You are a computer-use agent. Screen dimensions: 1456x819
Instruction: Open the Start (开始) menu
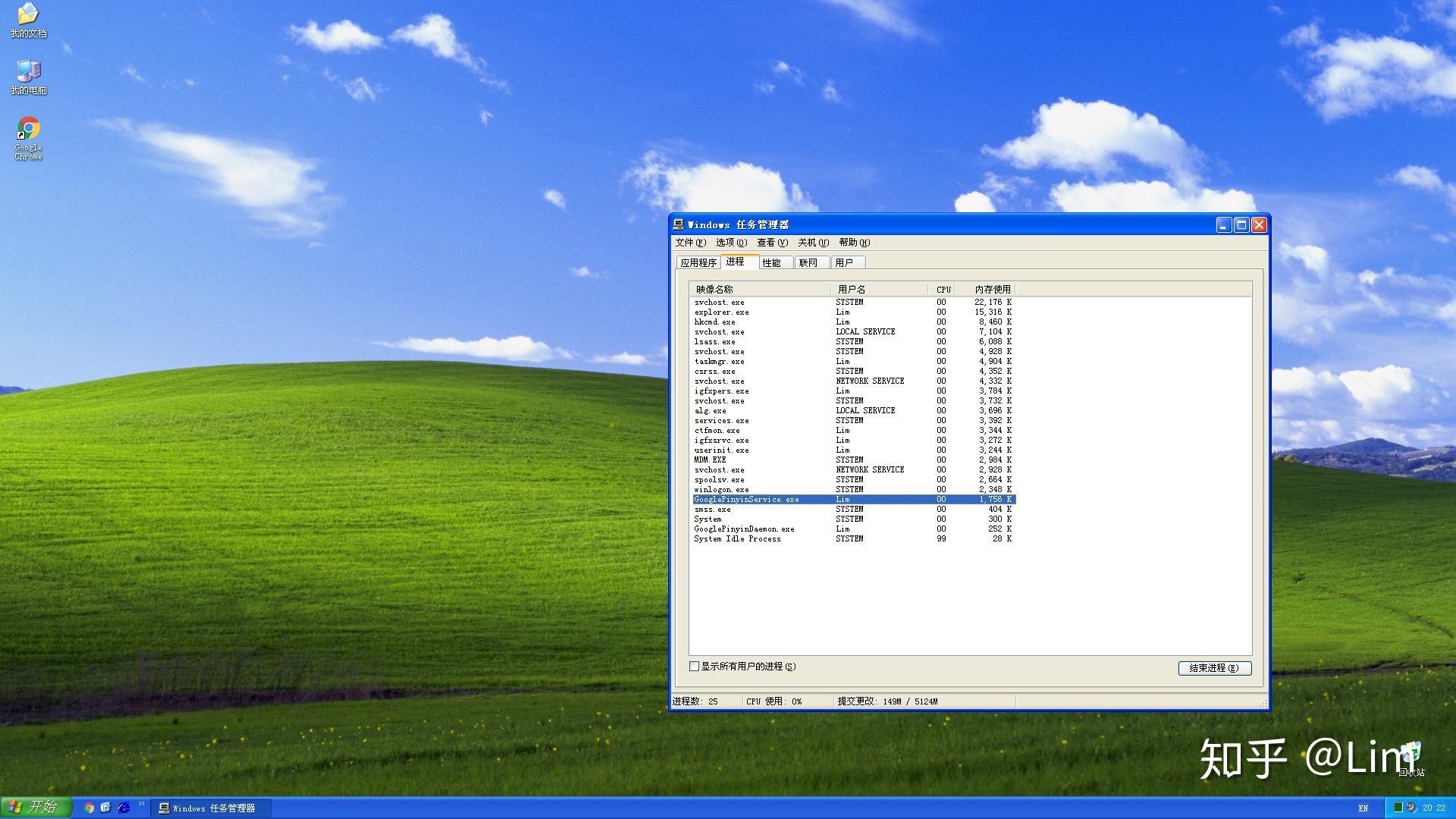tap(36, 808)
